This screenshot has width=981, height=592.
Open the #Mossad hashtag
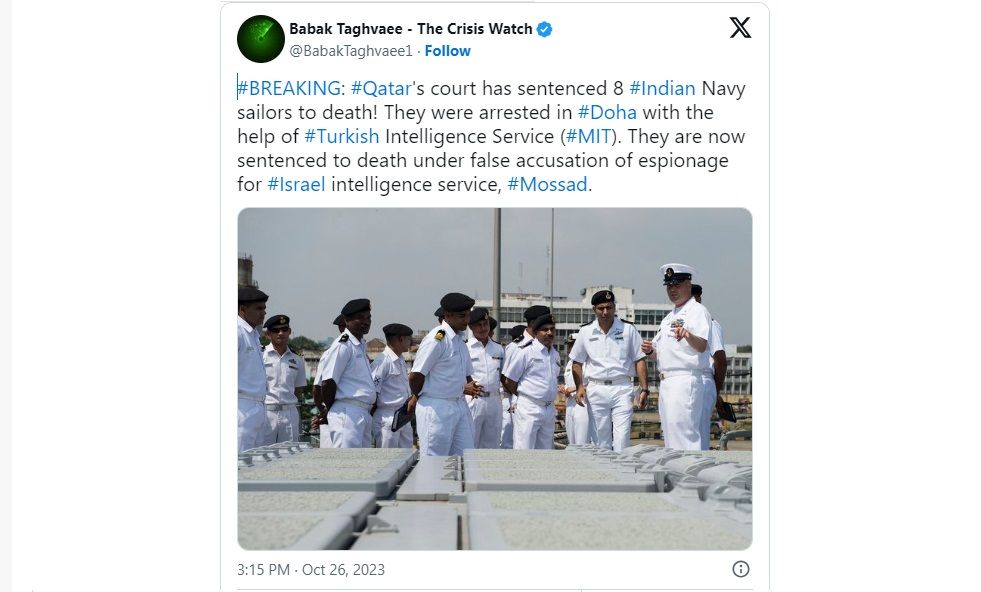click(x=547, y=184)
